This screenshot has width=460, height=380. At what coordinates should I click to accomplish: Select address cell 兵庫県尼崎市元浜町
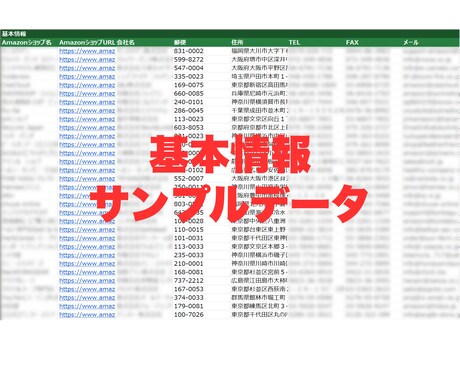[259, 94]
